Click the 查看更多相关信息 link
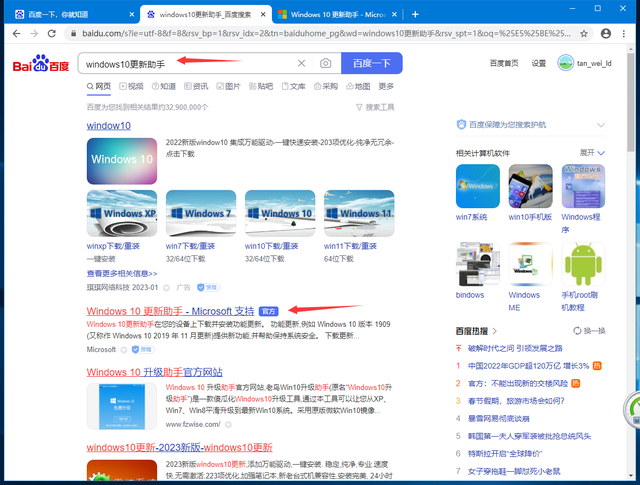 point(122,274)
